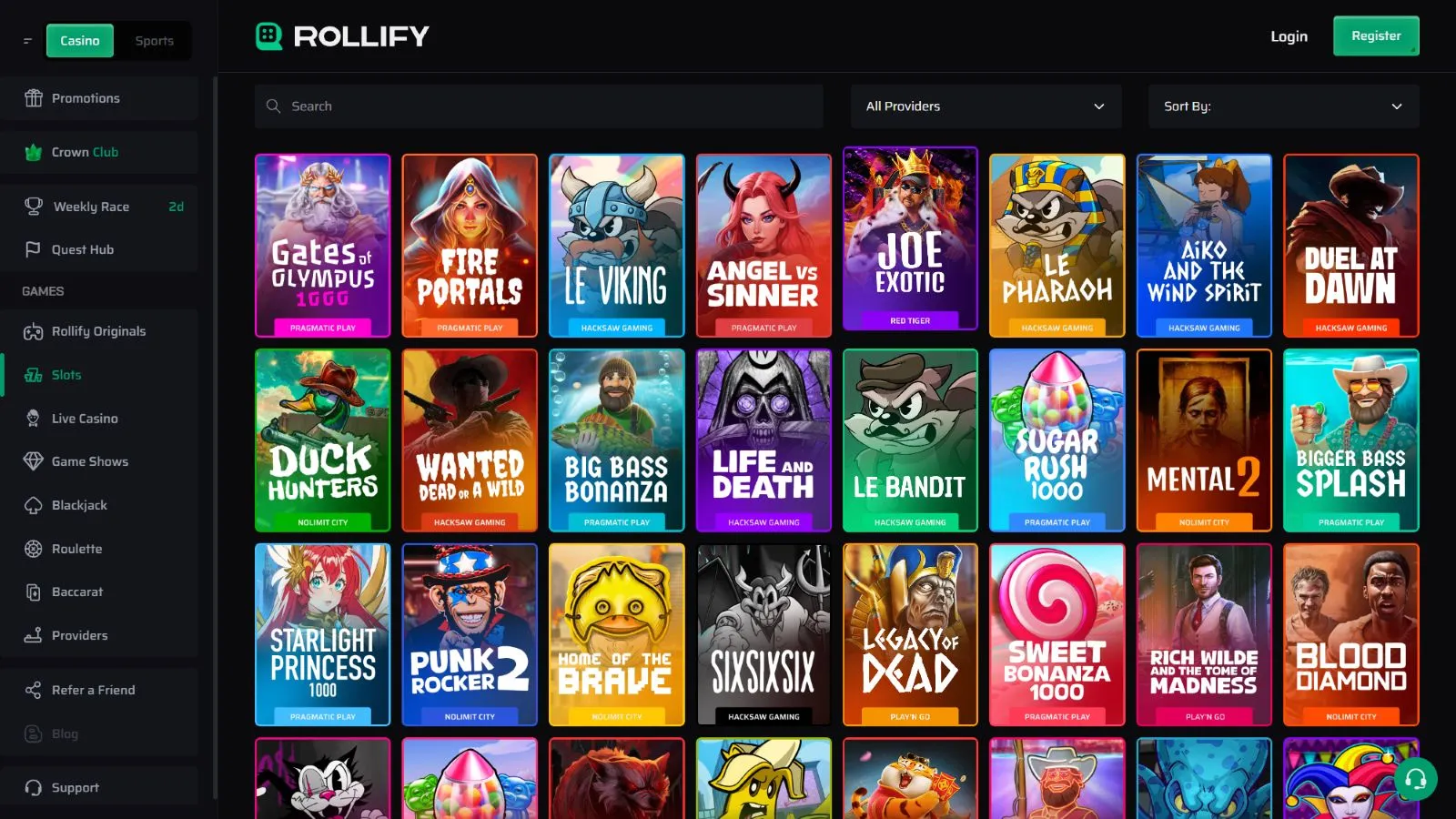1456x819 pixels.
Task: Click the Crown Club crown icon
Action: coord(34,152)
